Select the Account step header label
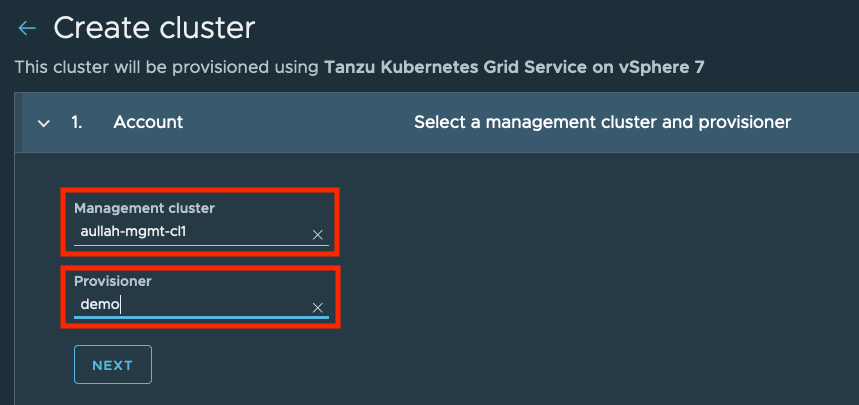This screenshot has height=405, width=859. [148, 122]
